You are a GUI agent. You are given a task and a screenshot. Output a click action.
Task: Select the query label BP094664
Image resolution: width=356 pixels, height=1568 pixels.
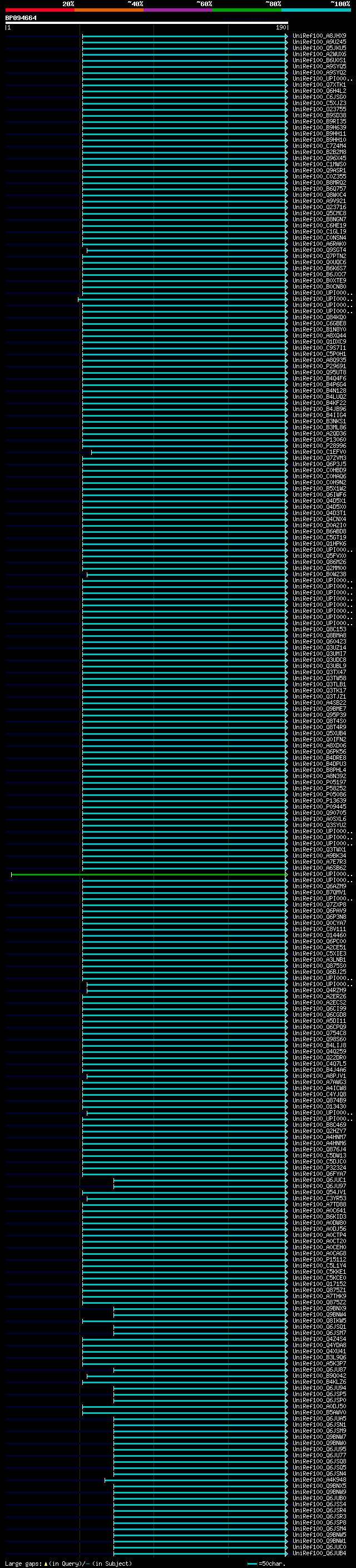tap(21, 18)
